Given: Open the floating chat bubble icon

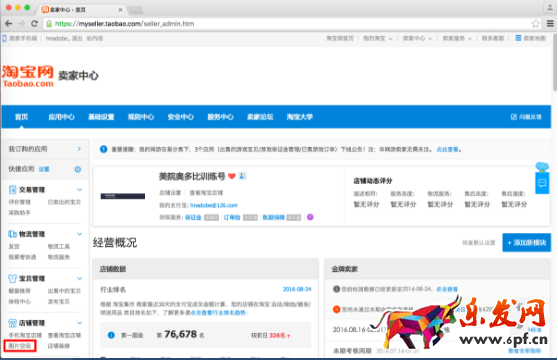Looking at the screenshot, I should (542, 183).
